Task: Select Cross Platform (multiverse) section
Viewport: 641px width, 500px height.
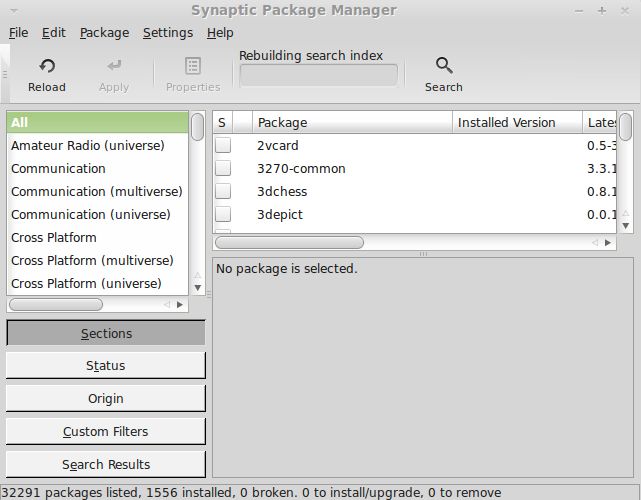Action: tap(97, 260)
